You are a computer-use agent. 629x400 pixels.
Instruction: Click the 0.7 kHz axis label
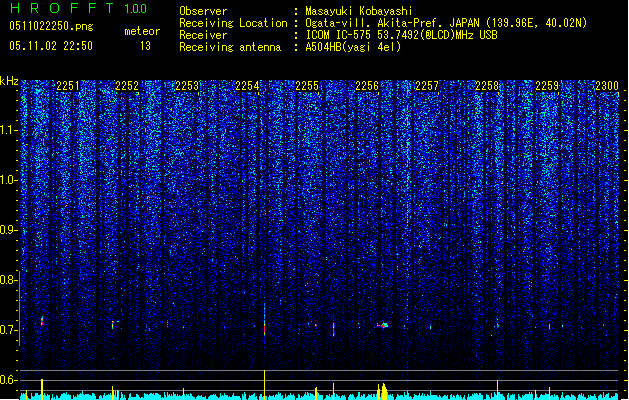coord(8,330)
